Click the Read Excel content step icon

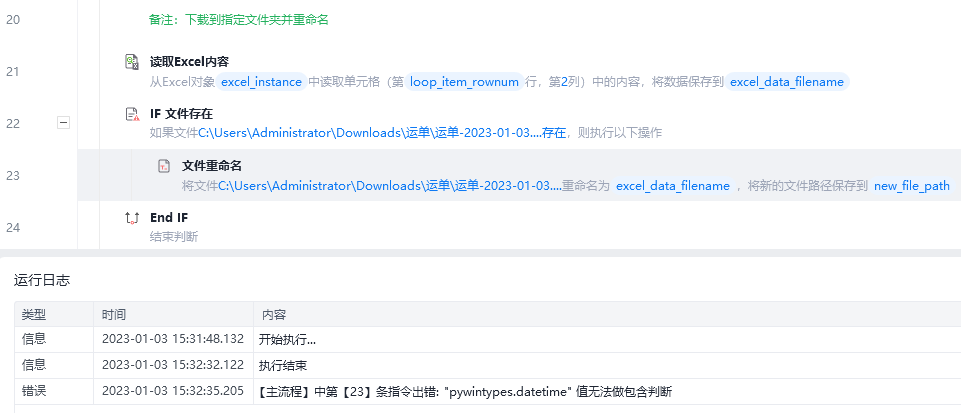coord(132,62)
